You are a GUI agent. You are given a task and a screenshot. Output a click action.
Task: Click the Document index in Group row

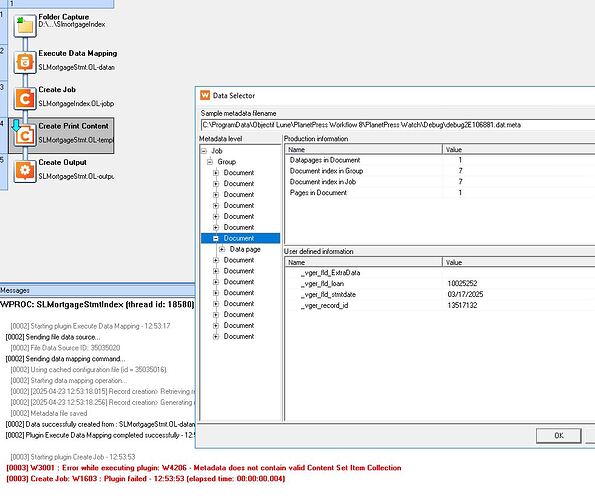(440, 171)
